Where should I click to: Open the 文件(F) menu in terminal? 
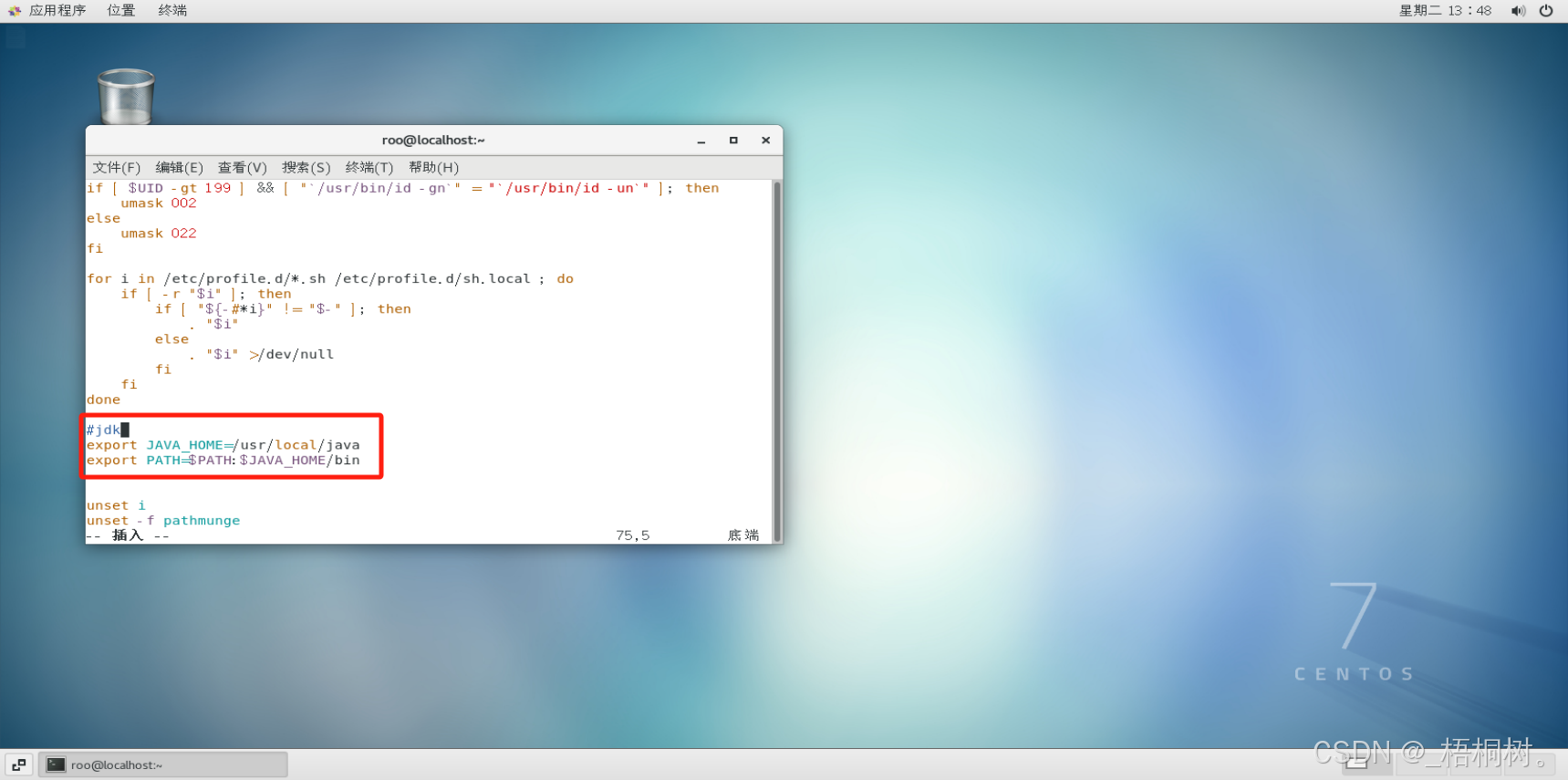pos(116,168)
